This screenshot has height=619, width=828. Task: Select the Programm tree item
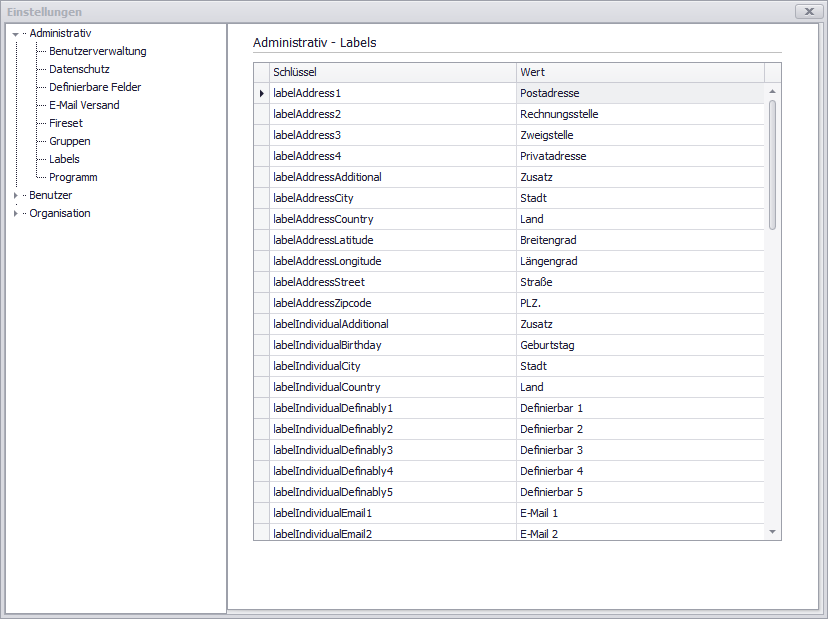click(x=73, y=177)
